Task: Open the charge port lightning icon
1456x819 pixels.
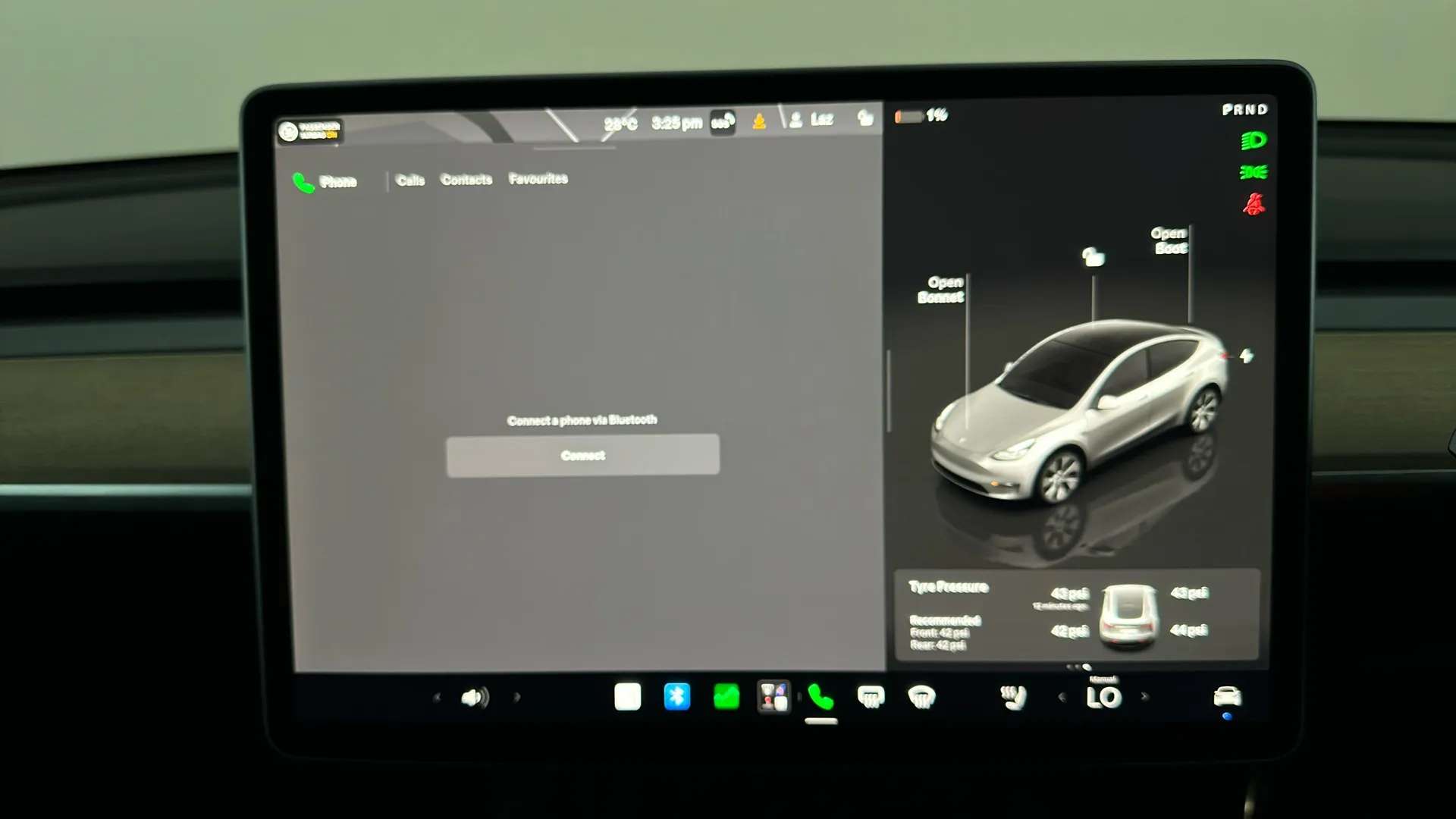Action: click(x=1247, y=356)
